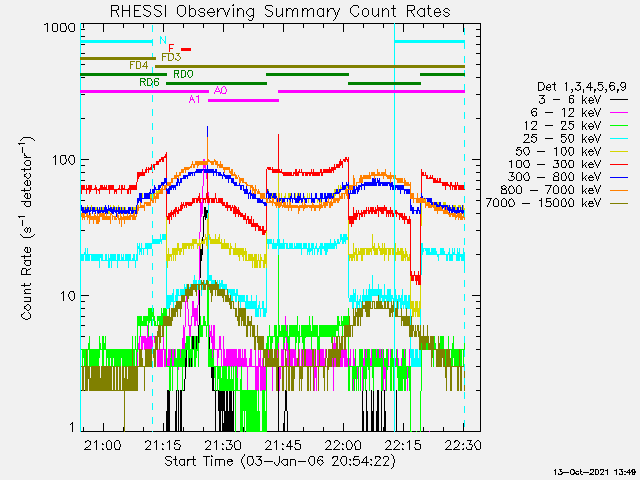Select the '3 - 6 keV' legend label
The height and width of the screenshot is (480, 640).
coord(570,100)
